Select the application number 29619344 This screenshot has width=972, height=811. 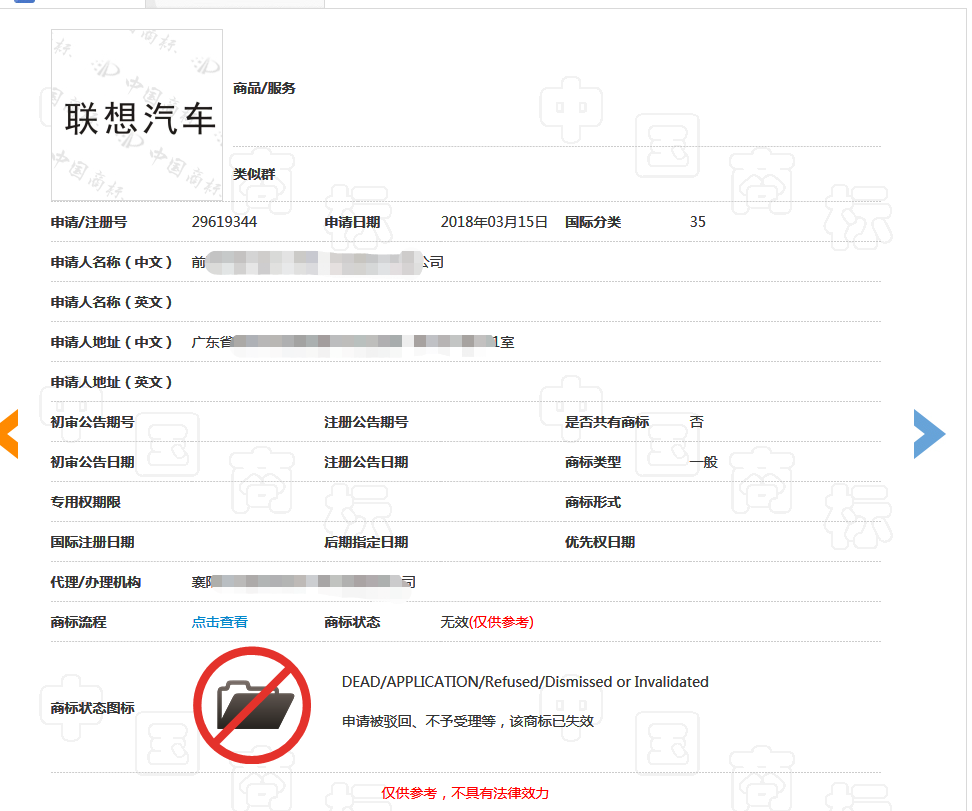(x=224, y=222)
